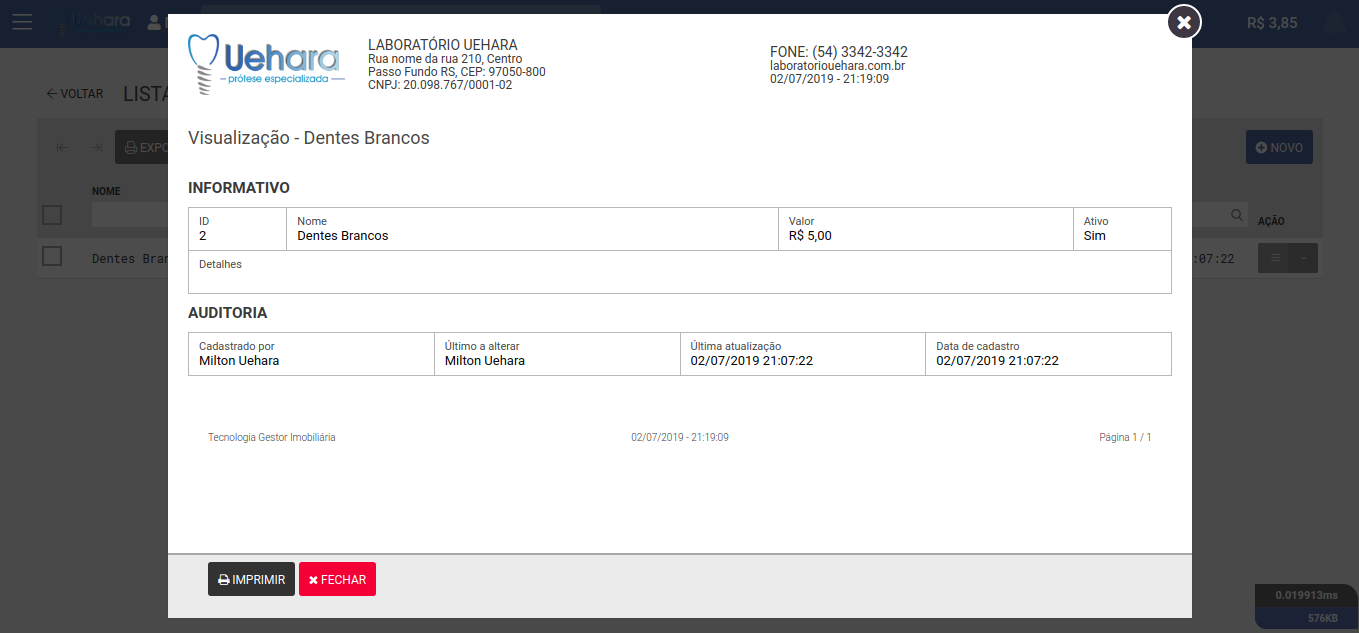
Task: Click the user profile icon in header
Action: click(x=154, y=21)
